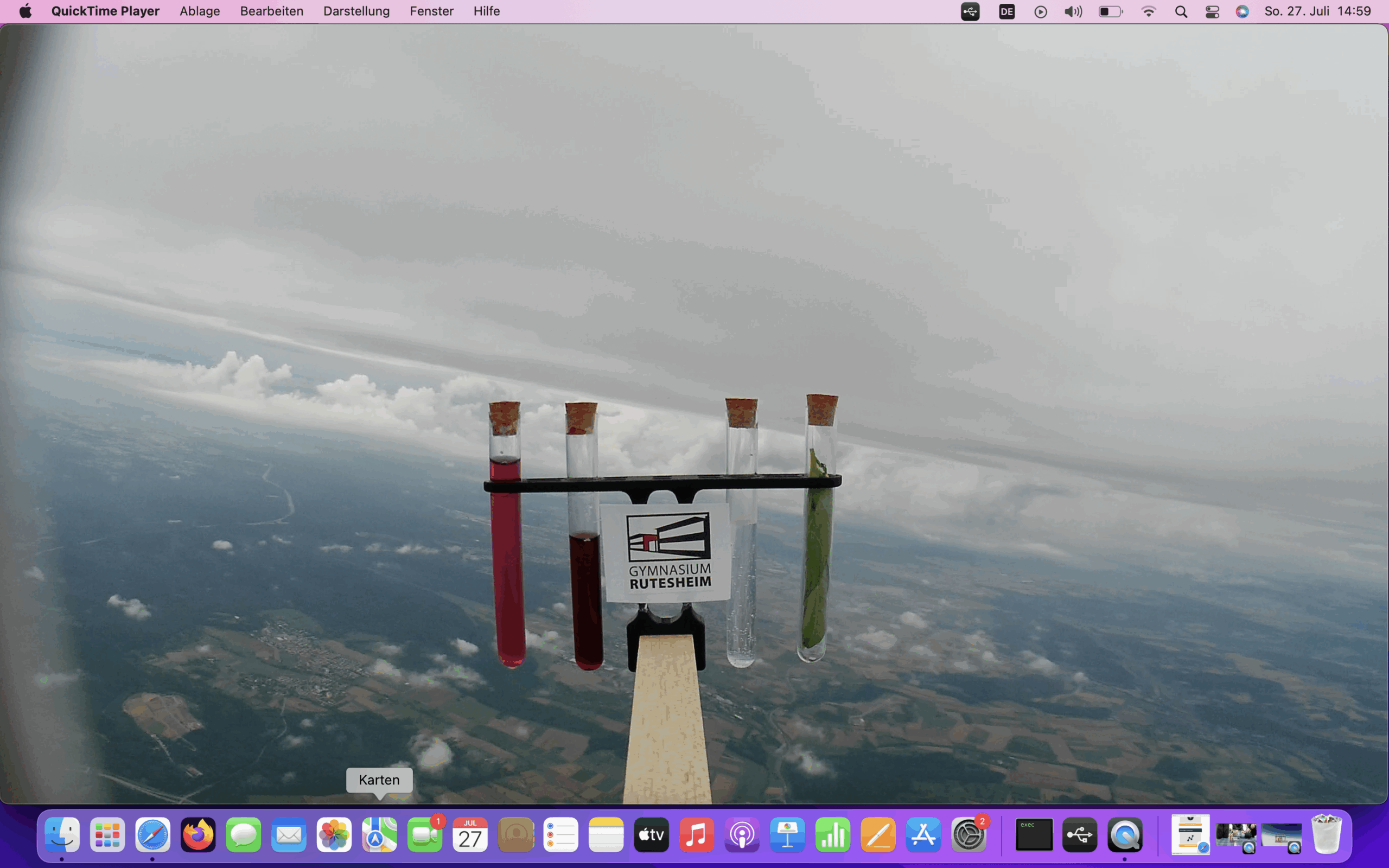The width and height of the screenshot is (1389, 868).
Task: Launch Karten (Maps) from the dock
Action: (x=379, y=834)
